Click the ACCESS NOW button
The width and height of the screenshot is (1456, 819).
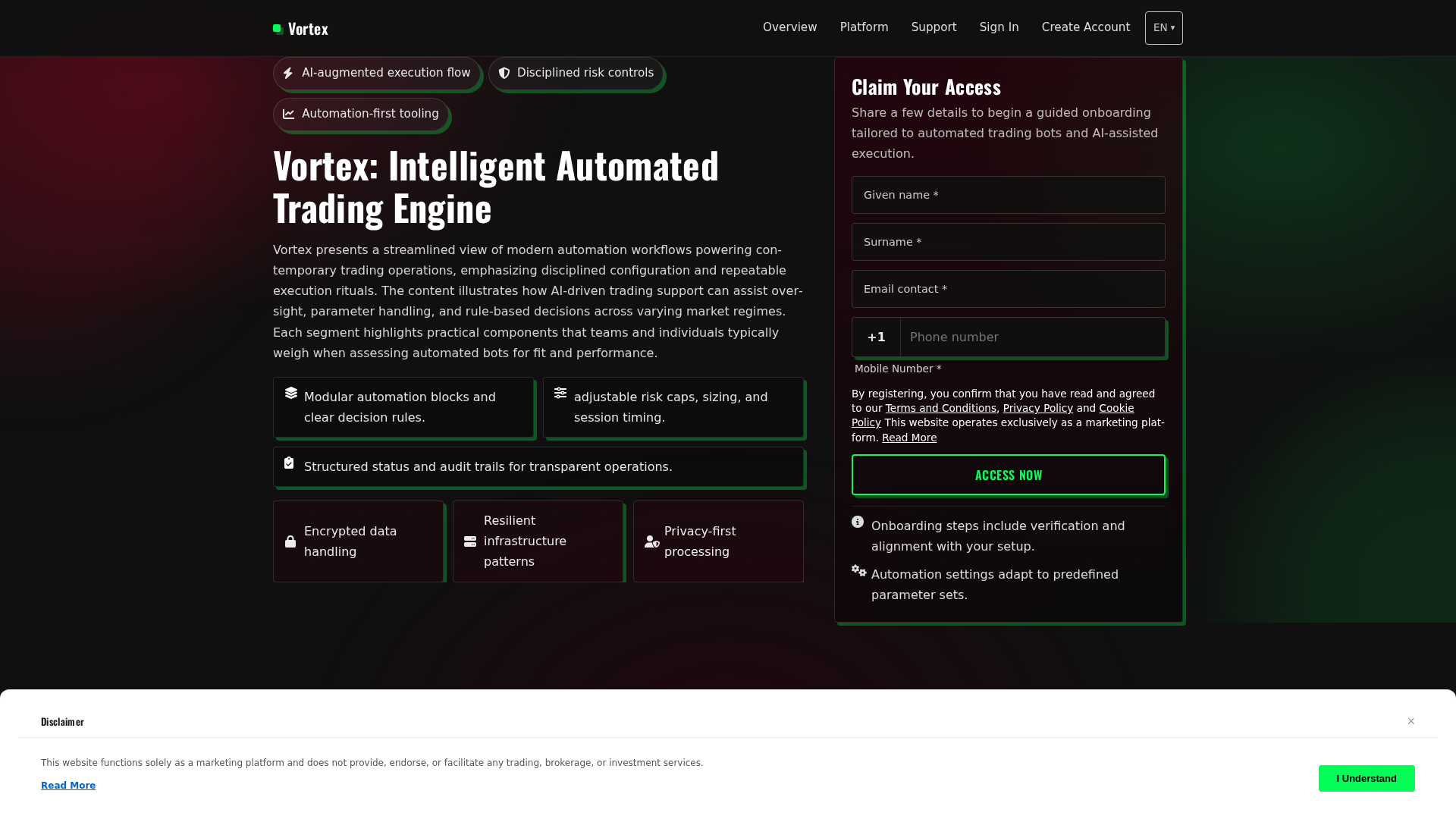(1009, 475)
